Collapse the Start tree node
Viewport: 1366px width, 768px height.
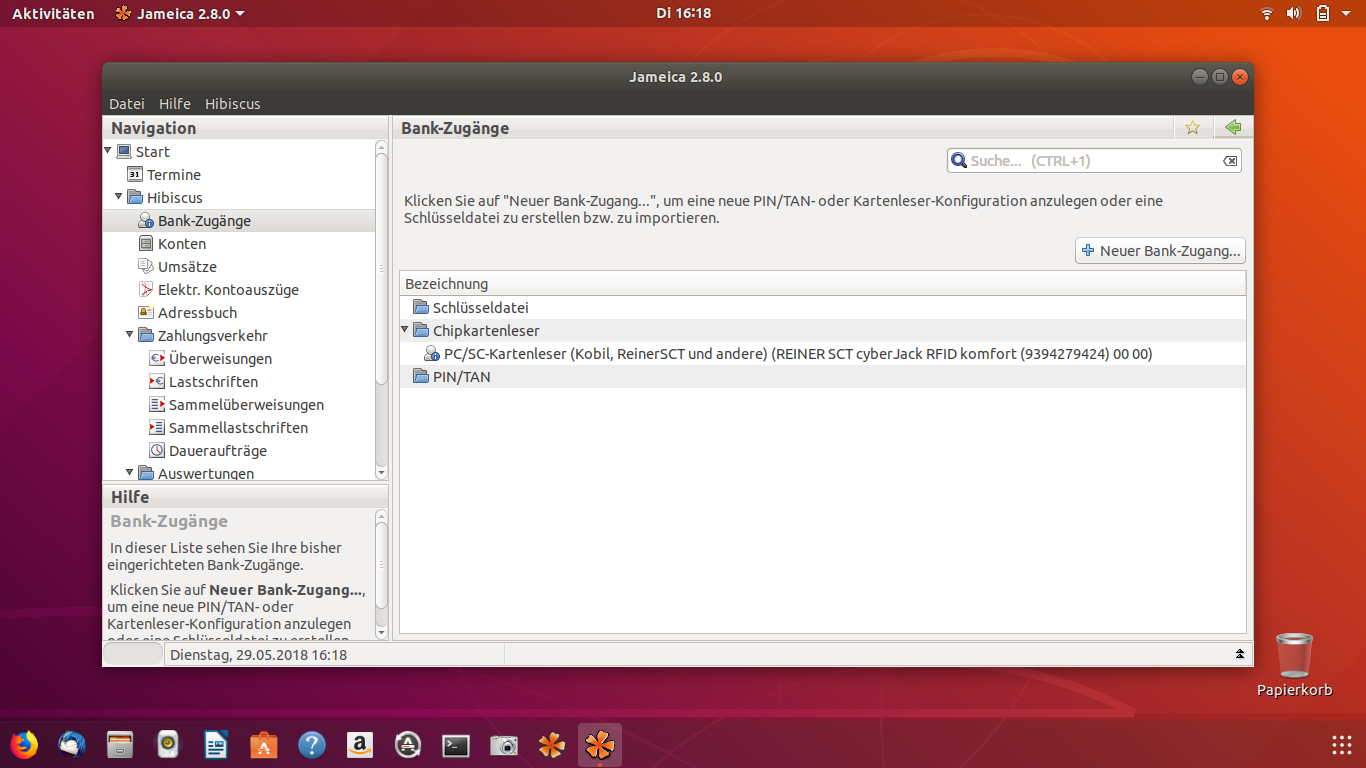(108, 151)
